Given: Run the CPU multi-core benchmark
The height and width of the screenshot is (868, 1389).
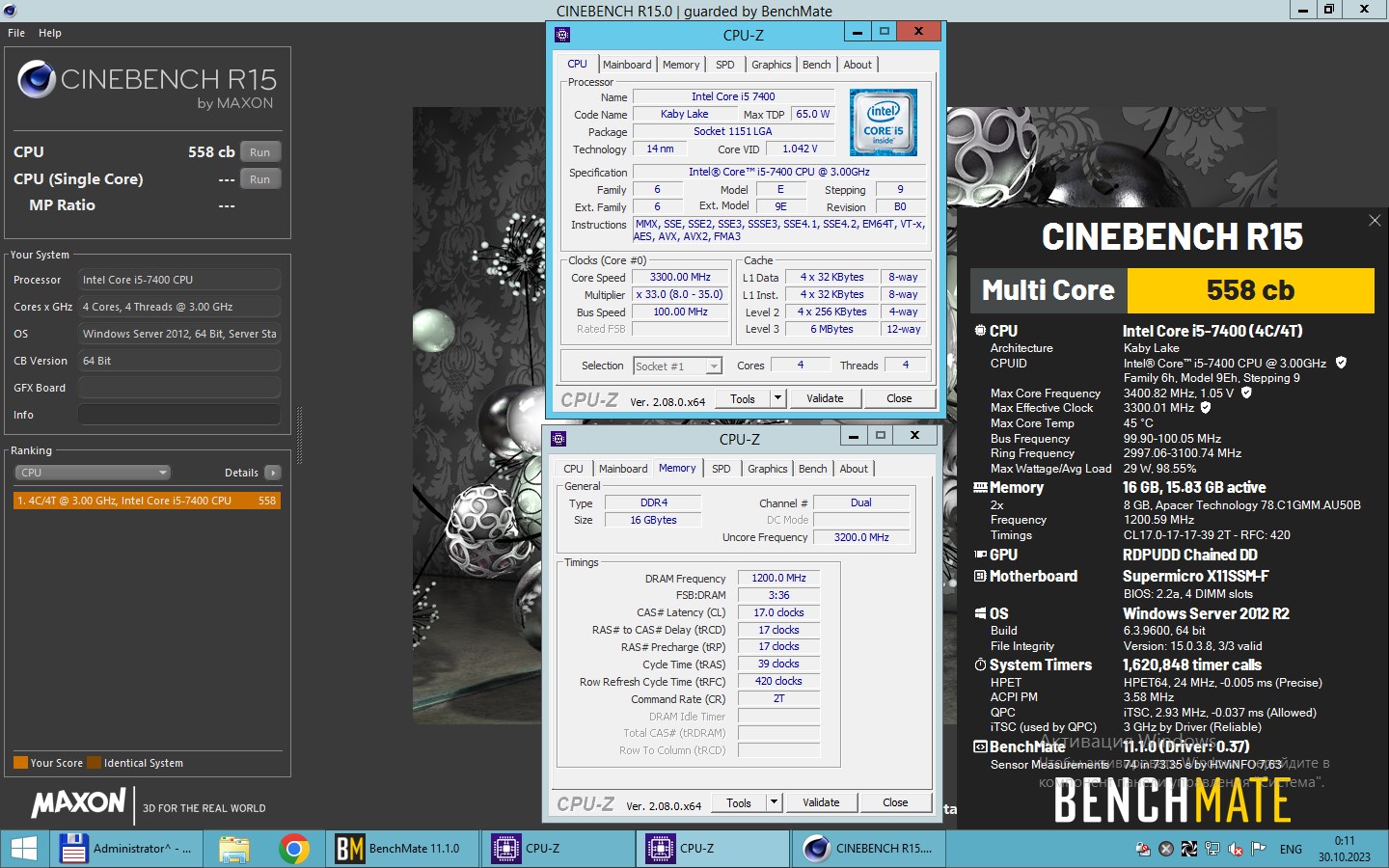Looking at the screenshot, I should tap(259, 152).
